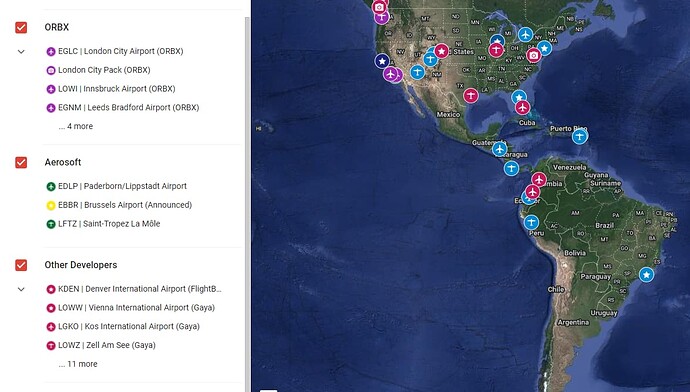Show the '... 11 more' developer entries

coord(78,364)
